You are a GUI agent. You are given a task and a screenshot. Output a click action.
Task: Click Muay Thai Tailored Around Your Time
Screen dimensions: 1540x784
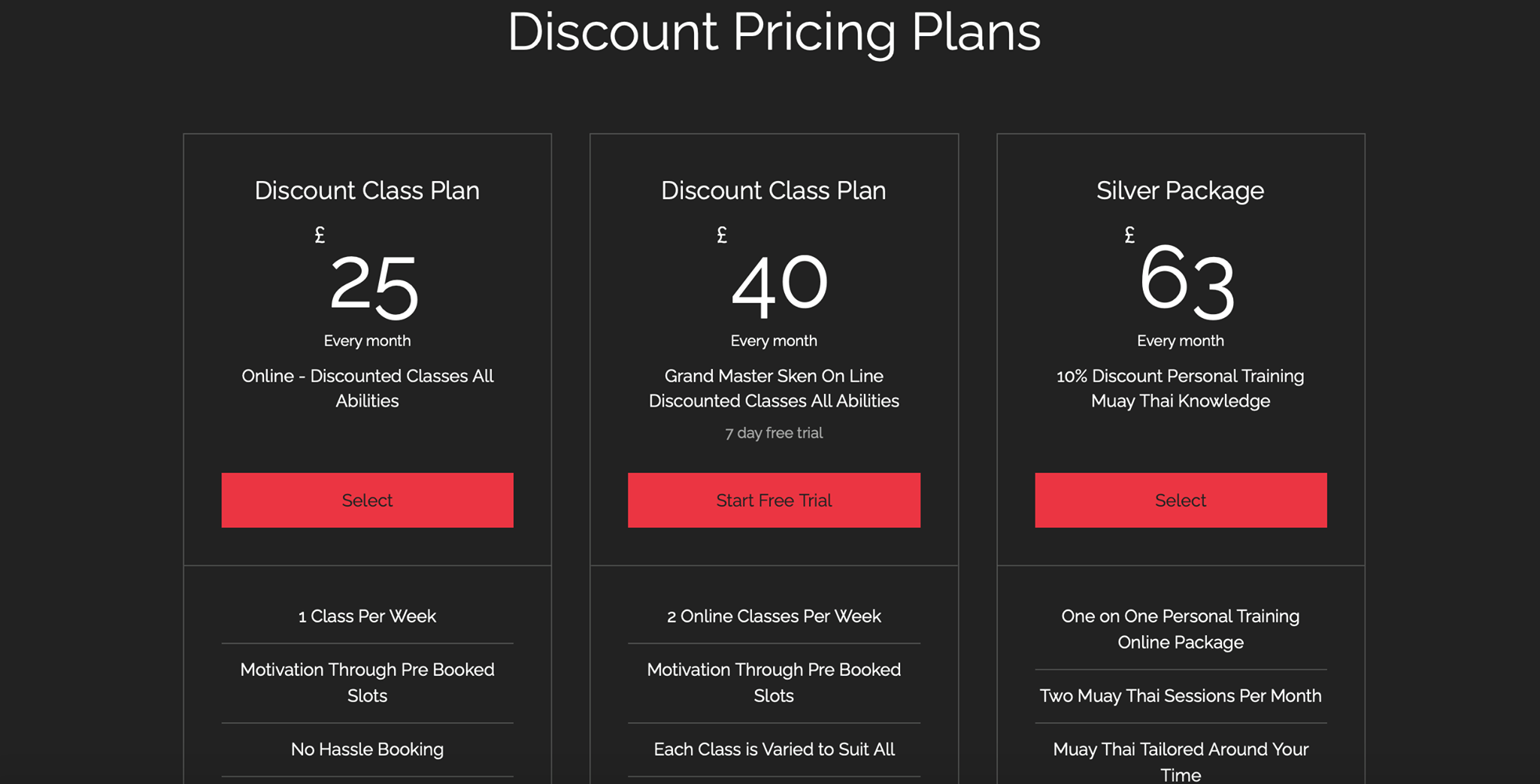(x=1181, y=761)
